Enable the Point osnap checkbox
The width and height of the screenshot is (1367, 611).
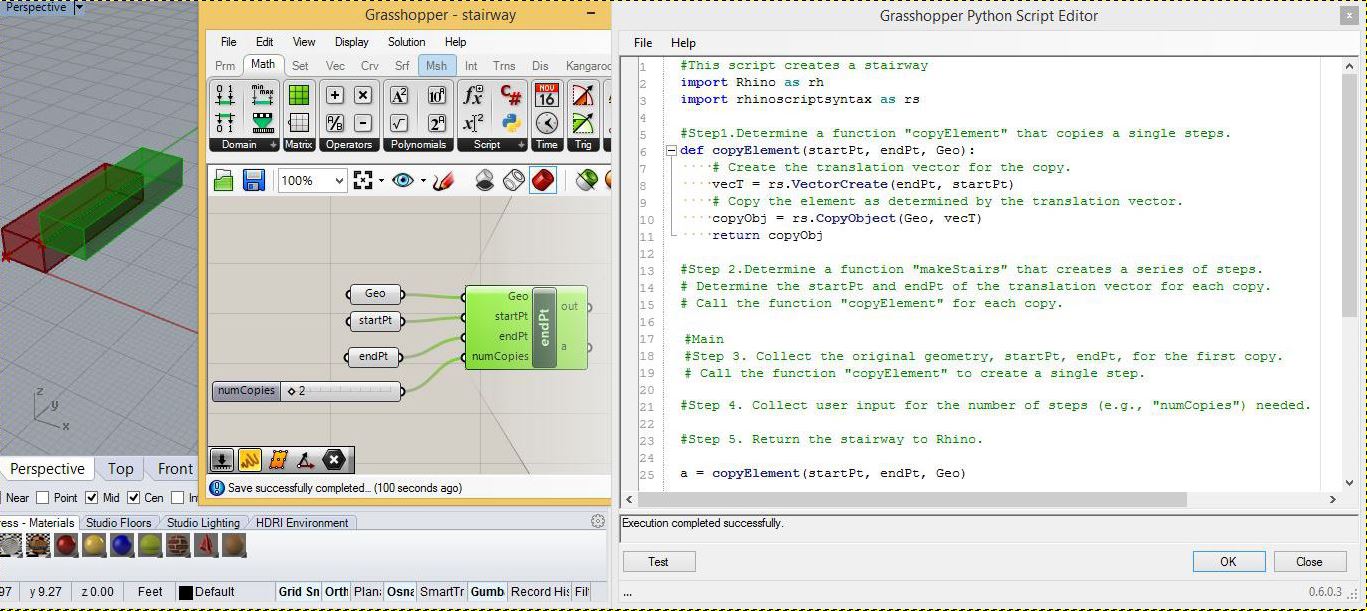tap(43, 497)
